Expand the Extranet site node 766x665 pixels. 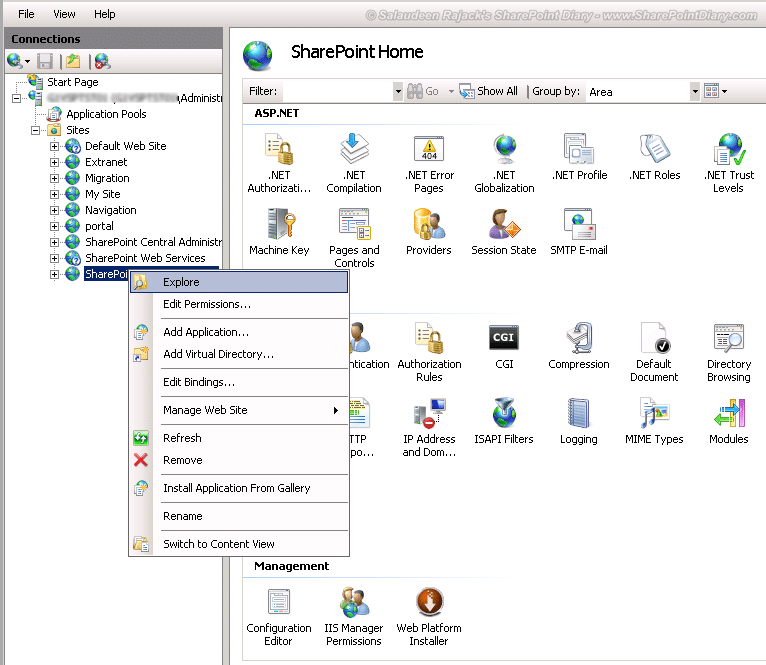click(54, 162)
